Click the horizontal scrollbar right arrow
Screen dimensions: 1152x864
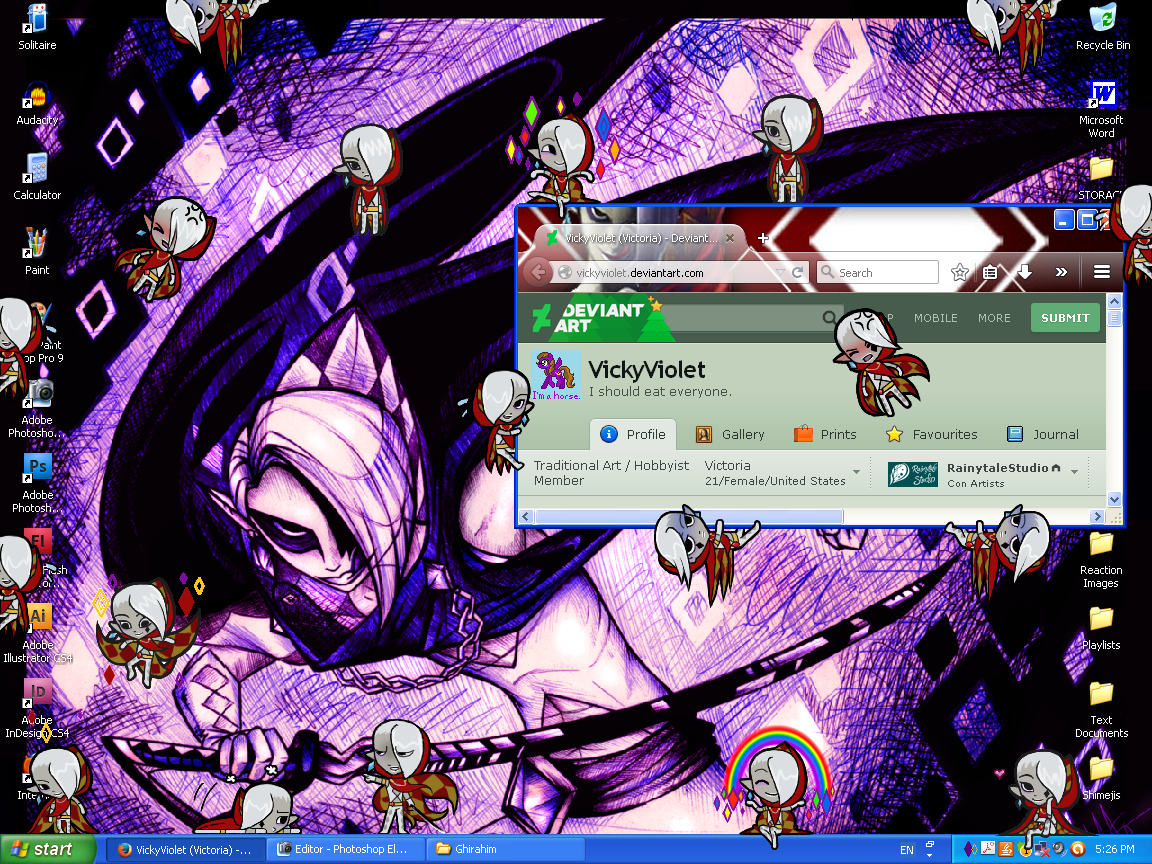(x=1098, y=516)
